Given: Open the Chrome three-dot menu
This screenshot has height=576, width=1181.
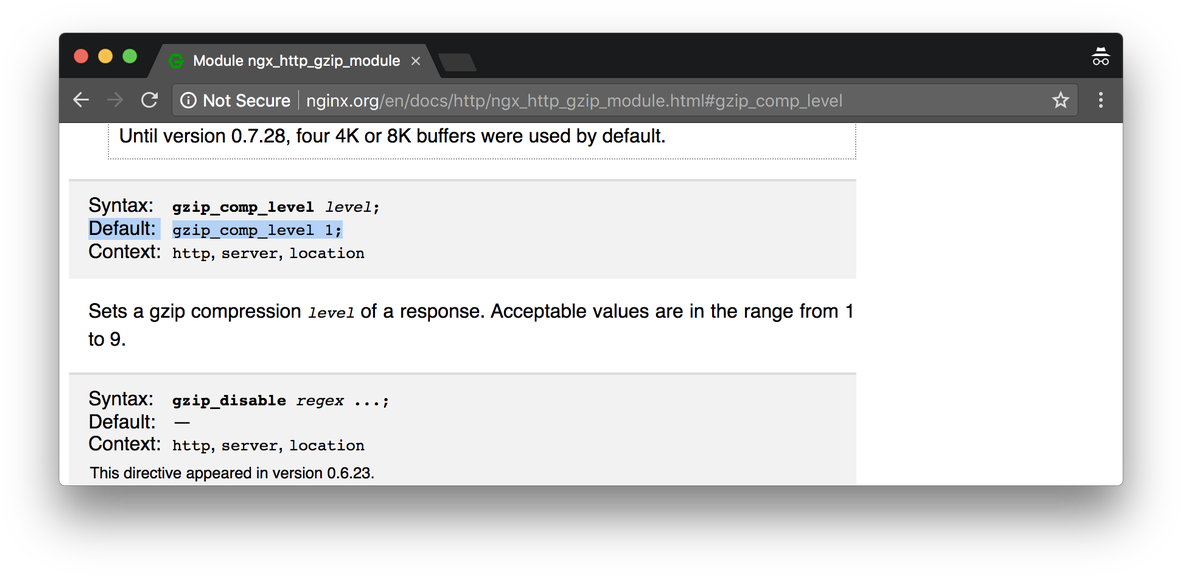Looking at the screenshot, I should point(1101,100).
